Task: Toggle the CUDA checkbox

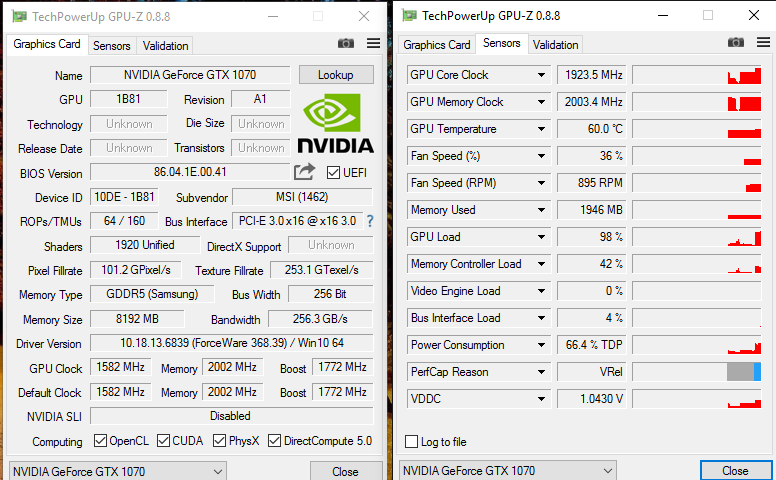Action: pyautogui.click(x=163, y=440)
